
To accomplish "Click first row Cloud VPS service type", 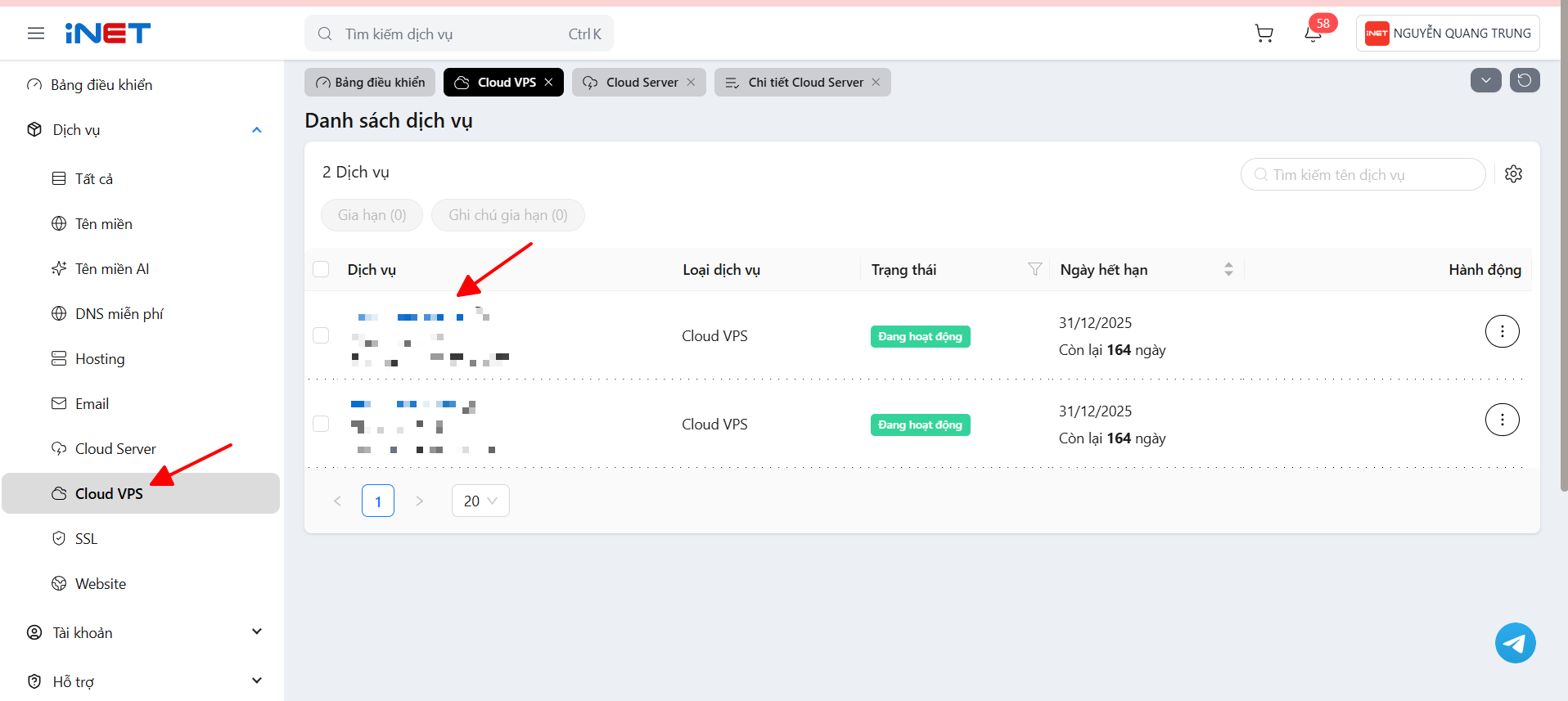I will point(715,336).
